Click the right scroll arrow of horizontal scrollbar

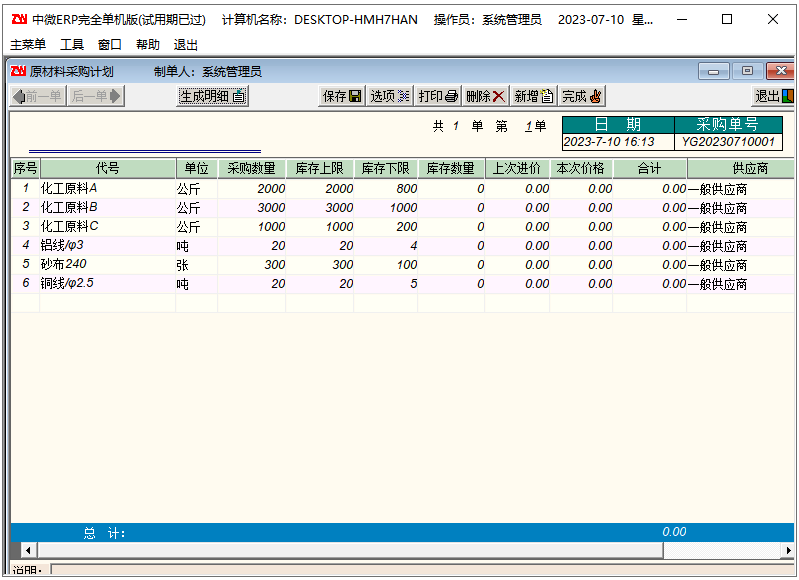coord(788,550)
